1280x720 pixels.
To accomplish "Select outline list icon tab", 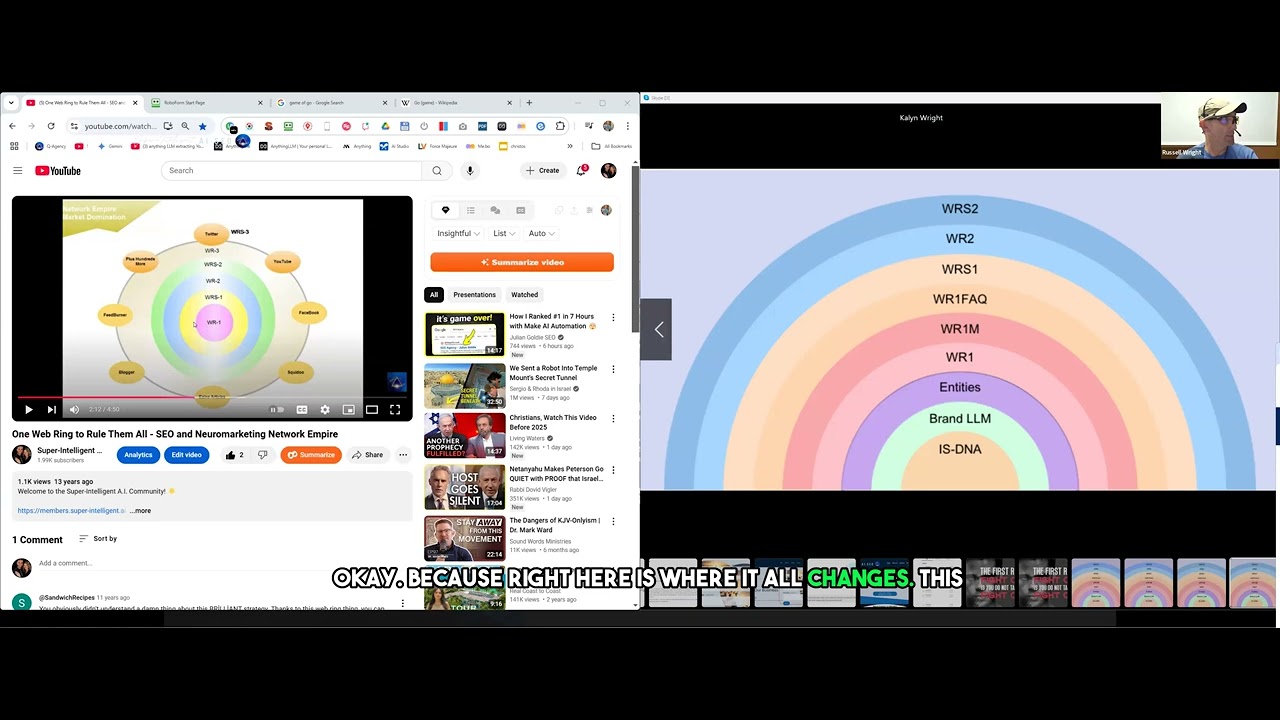I will (470, 210).
